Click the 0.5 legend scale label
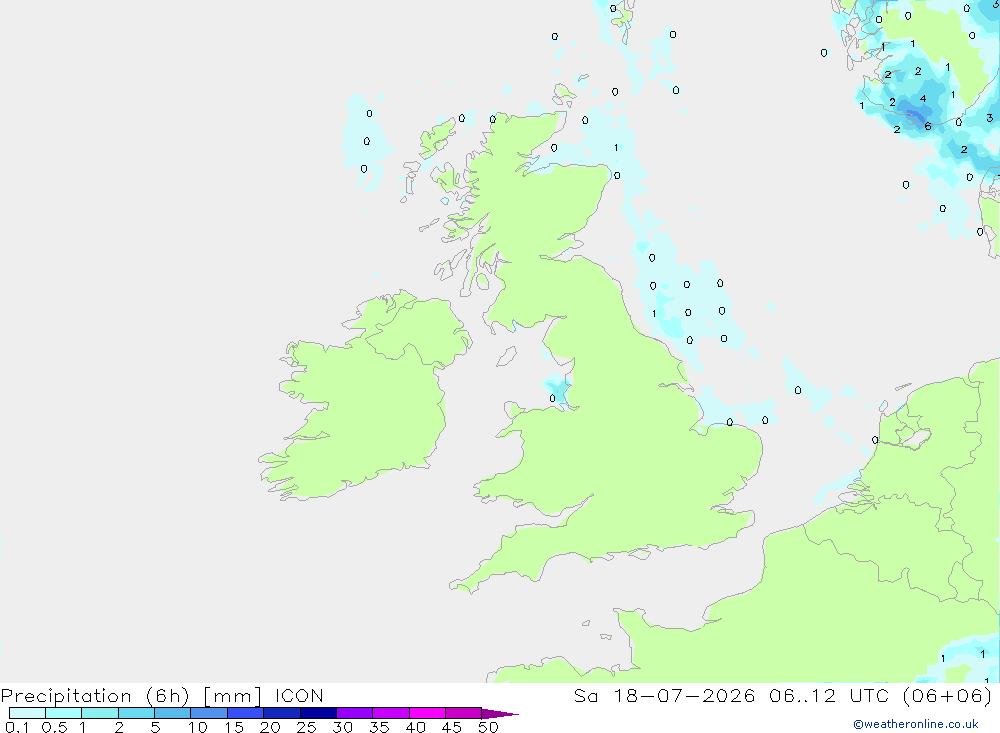Image resolution: width=1000 pixels, height=733 pixels. 54,727
